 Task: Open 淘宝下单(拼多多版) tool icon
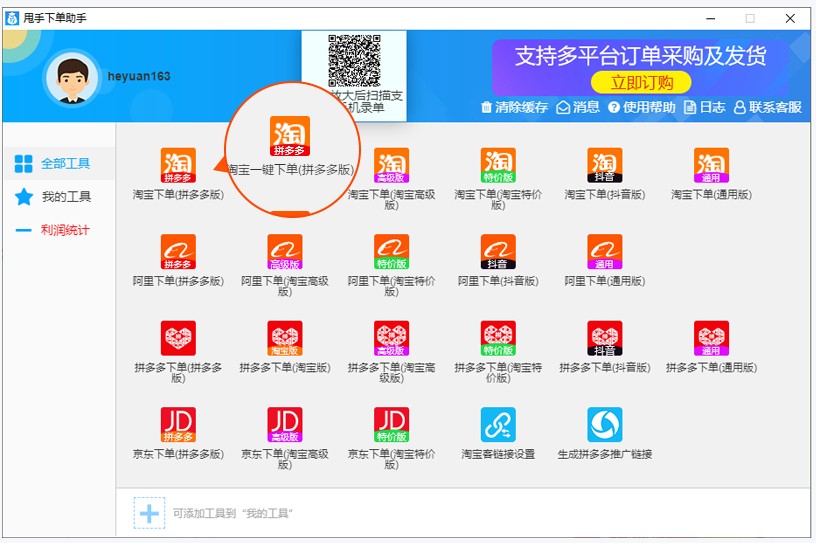[178, 165]
